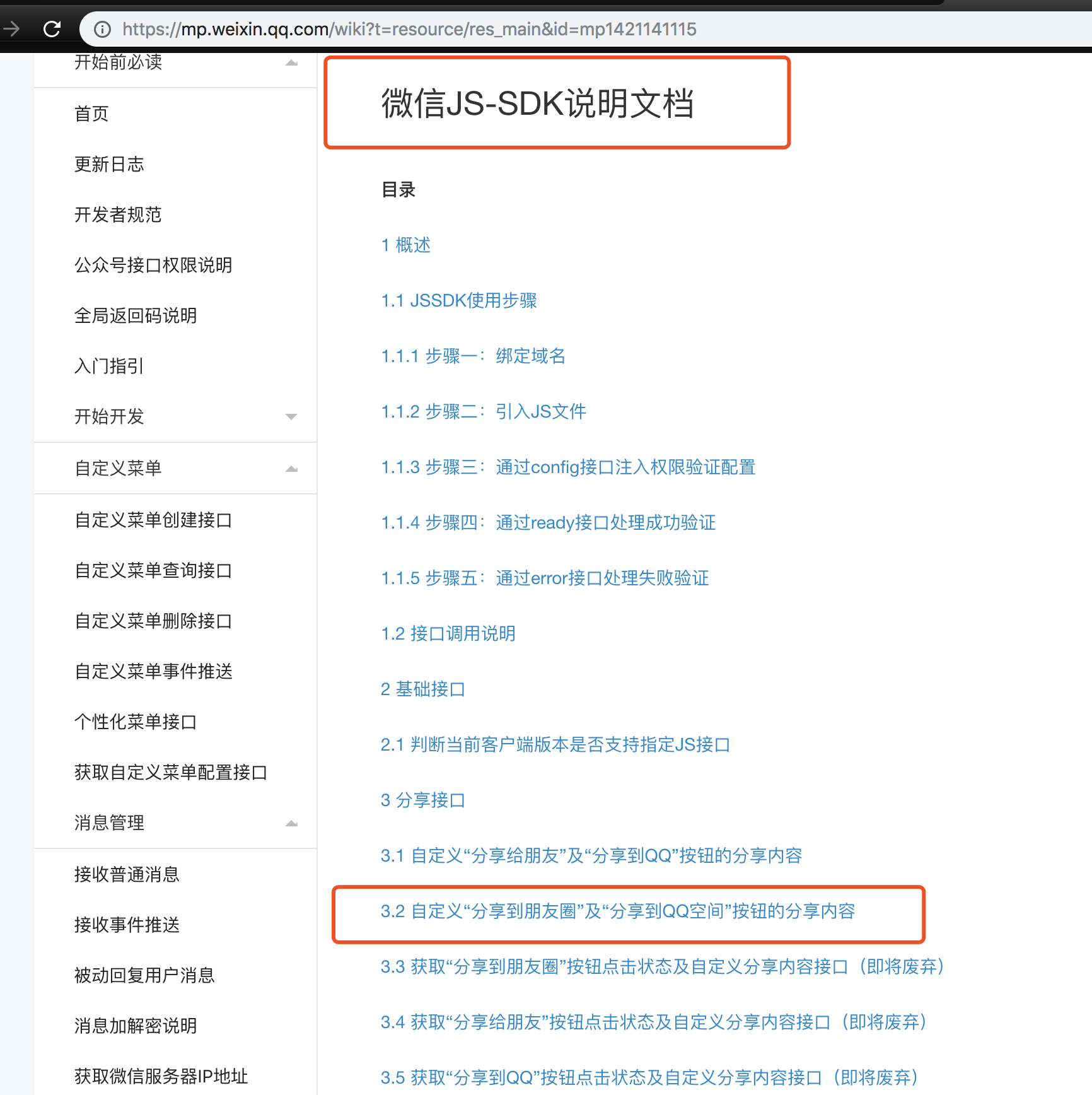Open 3.2 分享到朋友圈 及 QQ空间 link
Viewport: 1092px width, 1095px height.
tap(617, 911)
